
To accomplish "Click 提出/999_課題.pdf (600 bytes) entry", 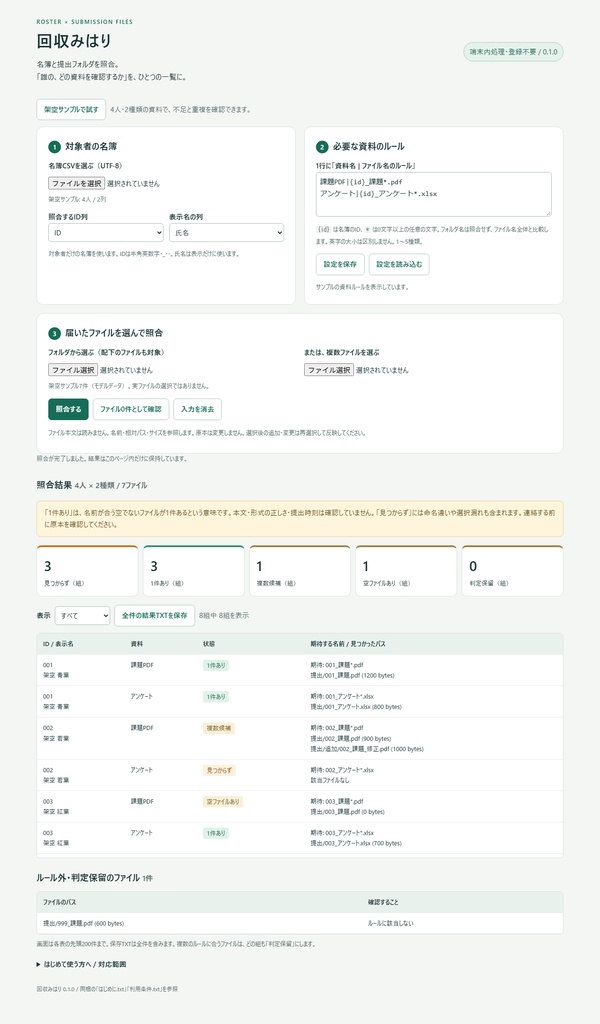I will (84, 923).
